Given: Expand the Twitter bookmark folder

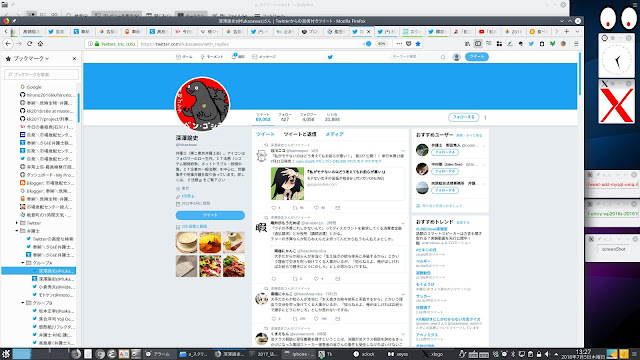Looking at the screenshot, I should (x=17, y=223).
